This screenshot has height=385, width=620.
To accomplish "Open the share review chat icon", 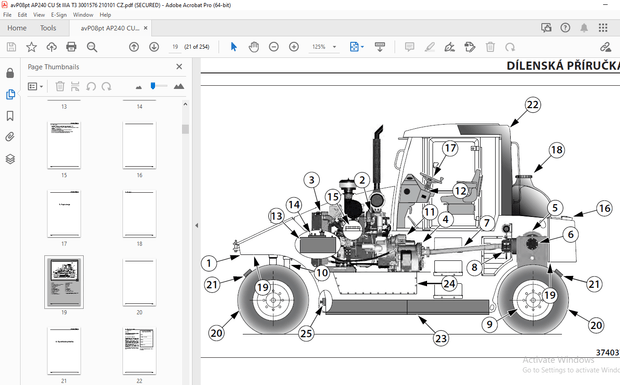I will tap(546, 28).
